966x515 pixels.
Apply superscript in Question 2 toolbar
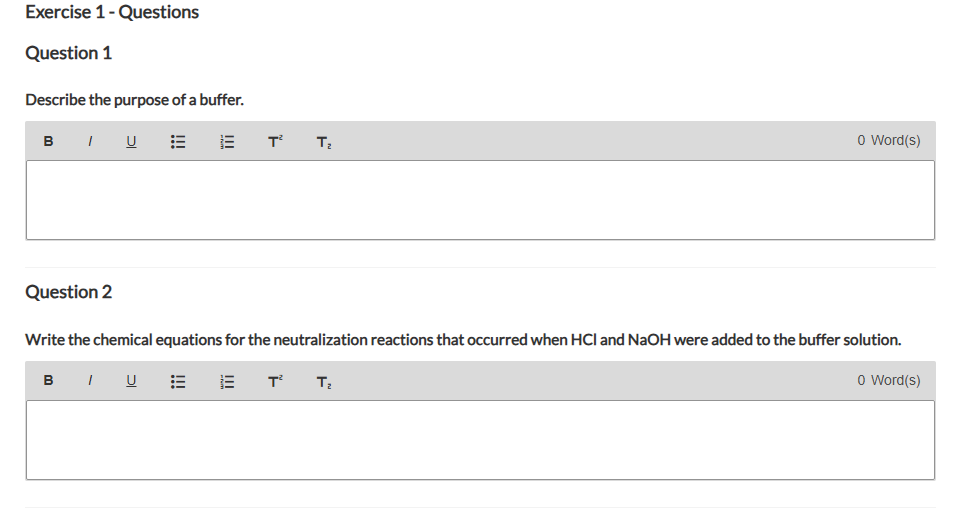point(275,382)
